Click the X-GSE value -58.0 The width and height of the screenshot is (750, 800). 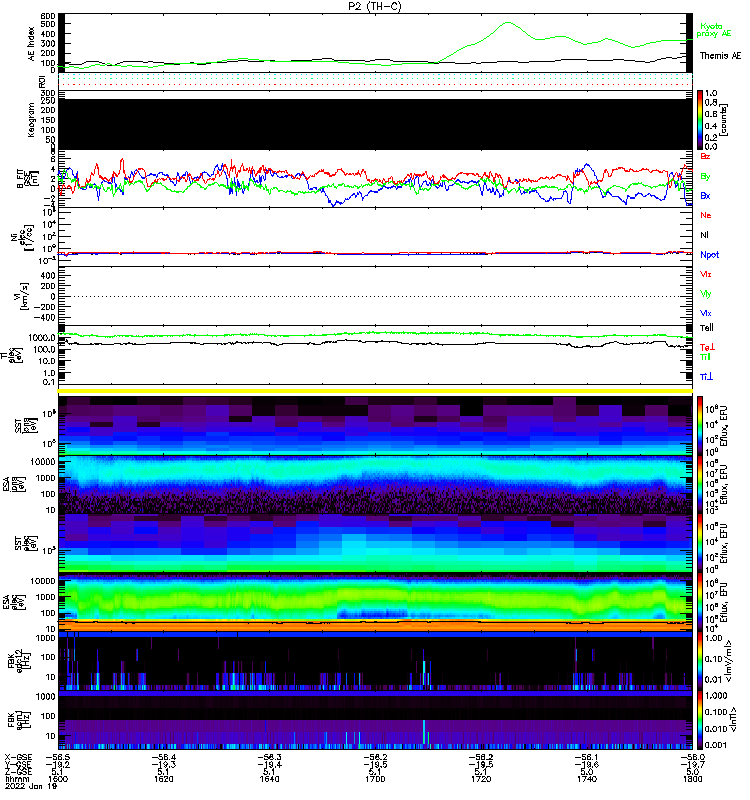pyautogui.click(x=692, y=758)
